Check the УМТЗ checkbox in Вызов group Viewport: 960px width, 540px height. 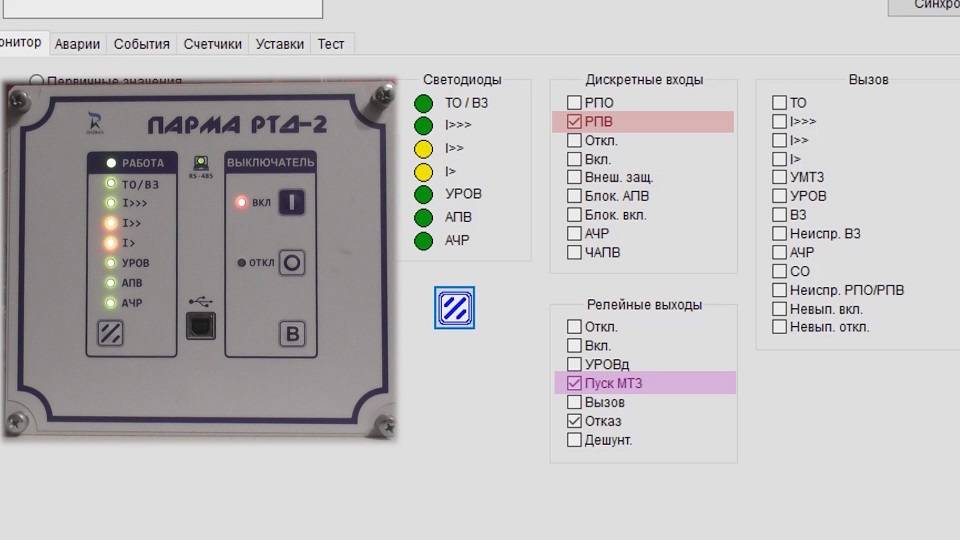click(779, 177)
